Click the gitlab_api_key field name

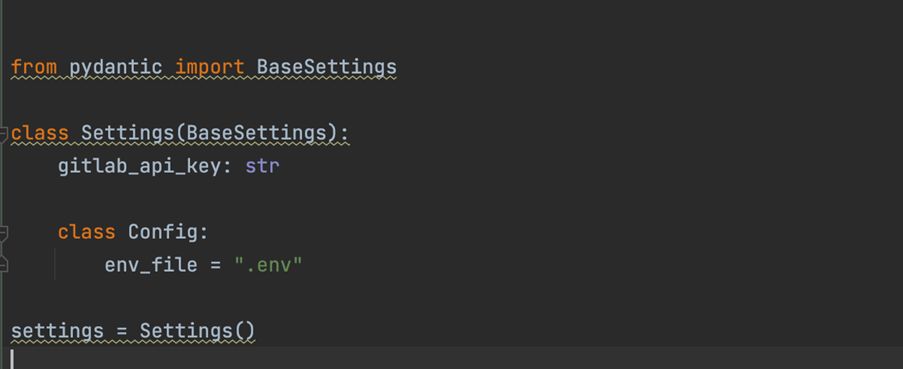pyautogui.click(x=139, y=166)
